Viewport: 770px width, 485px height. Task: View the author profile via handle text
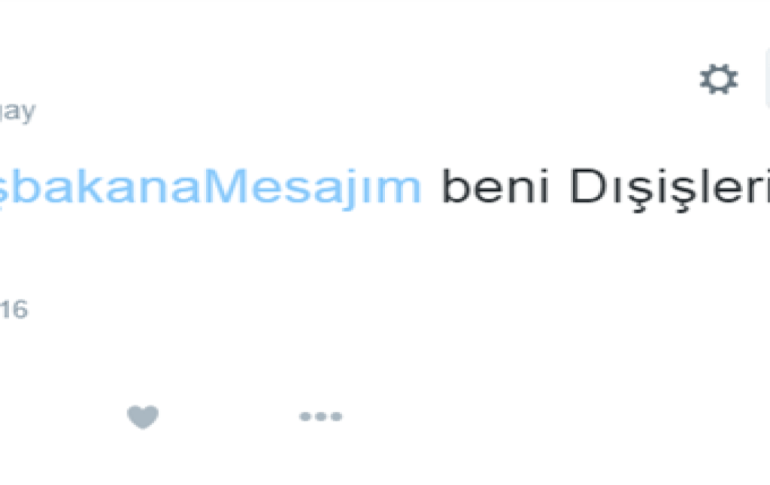point(17,111)
